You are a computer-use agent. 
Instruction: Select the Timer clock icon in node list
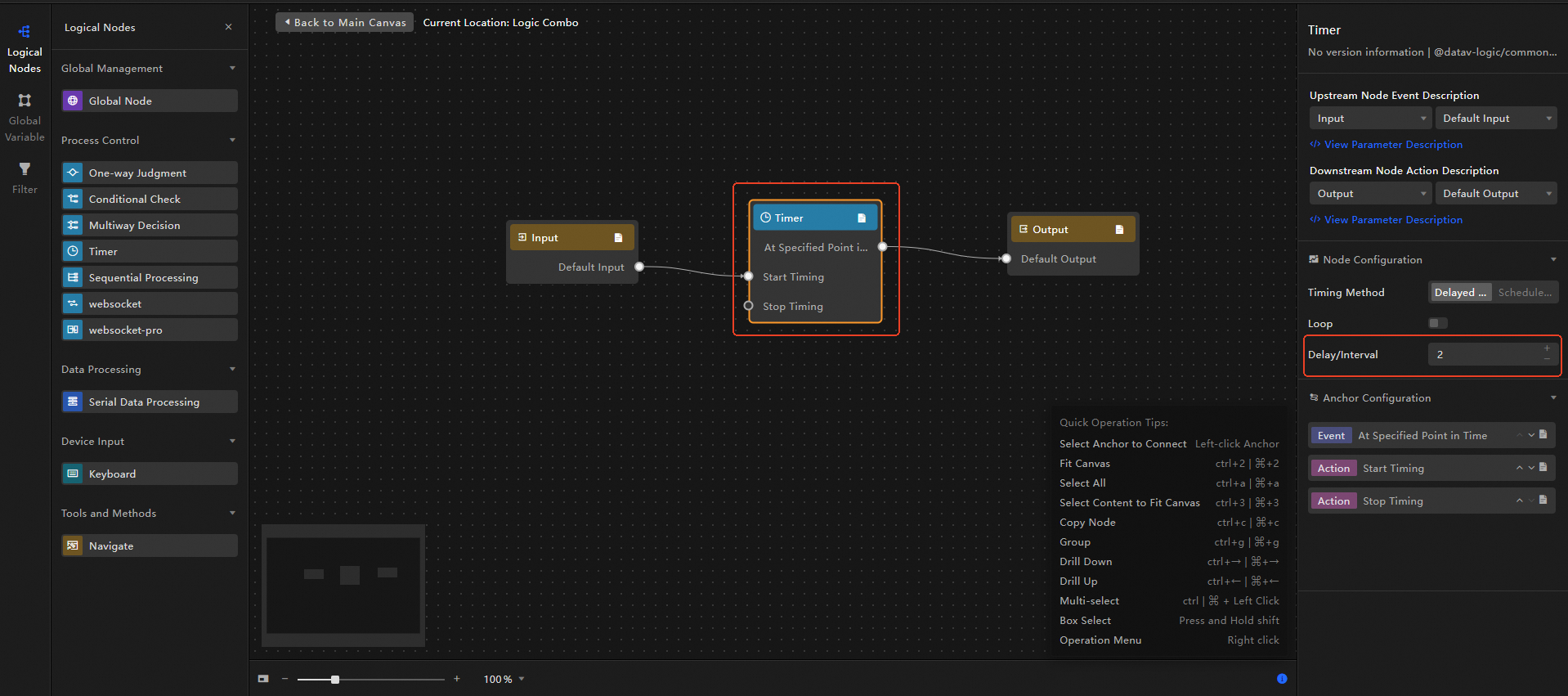[73, 251]
